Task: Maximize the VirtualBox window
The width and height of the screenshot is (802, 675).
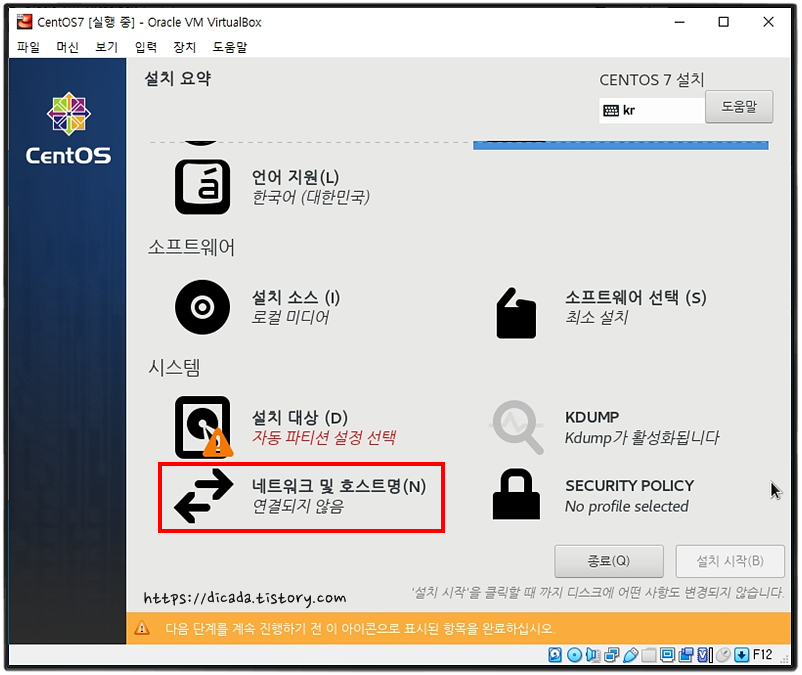Action: click(723, 22)
